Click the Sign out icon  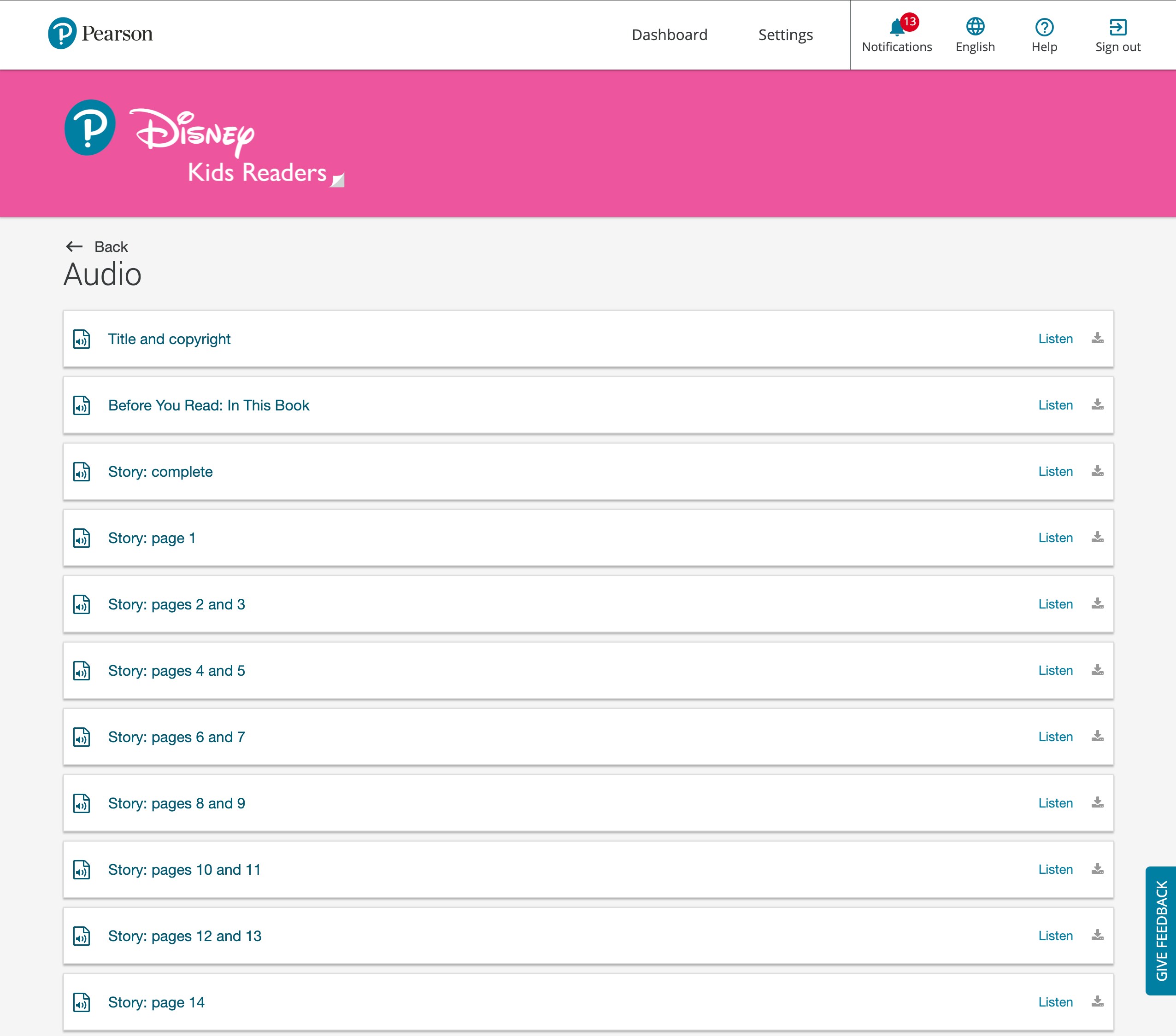(1117, 27)
